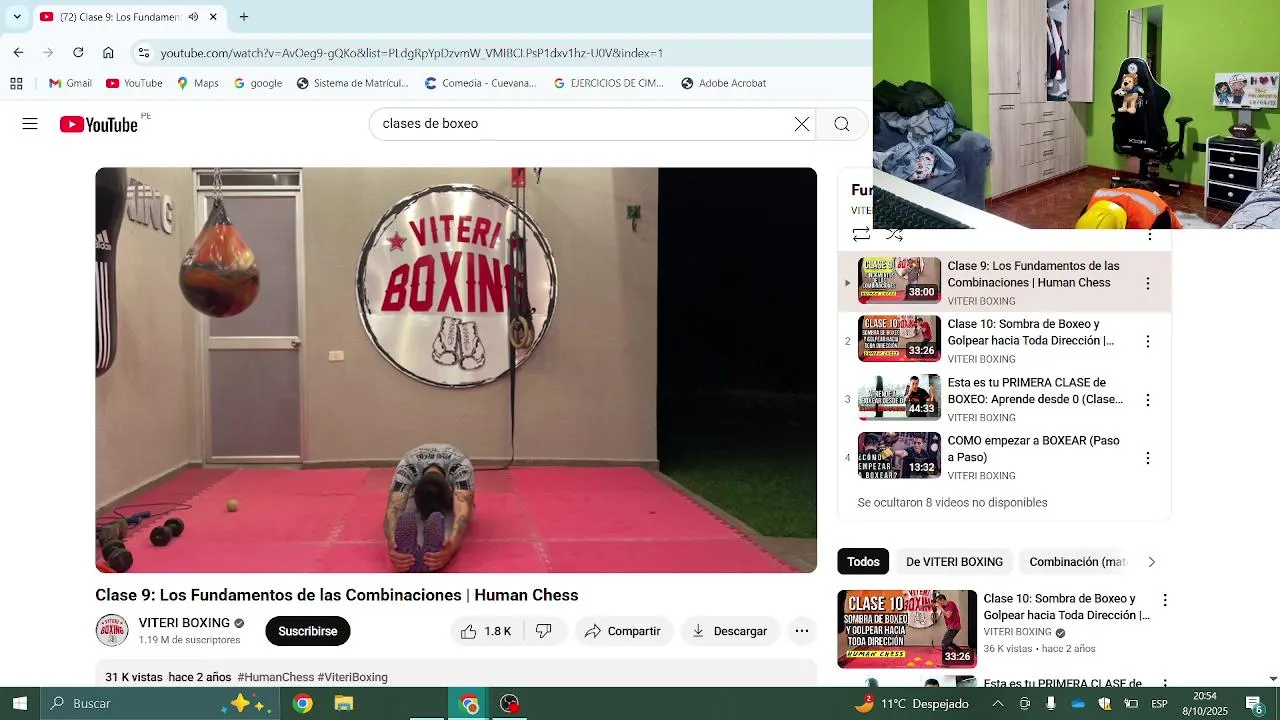1280x720 pixels.
Task: Open options for Clase 9 playlist item
Action: pos(1148,283)
